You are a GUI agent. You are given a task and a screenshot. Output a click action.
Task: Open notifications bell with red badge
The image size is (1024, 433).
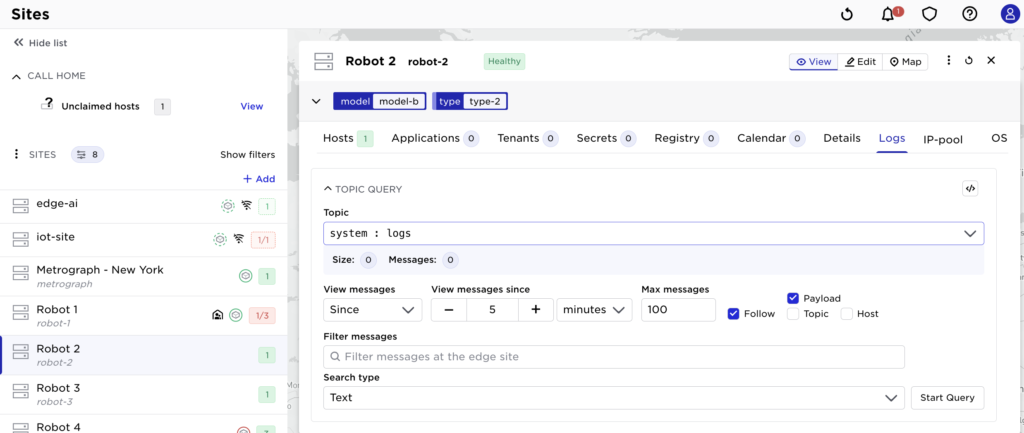coord(889,14)
